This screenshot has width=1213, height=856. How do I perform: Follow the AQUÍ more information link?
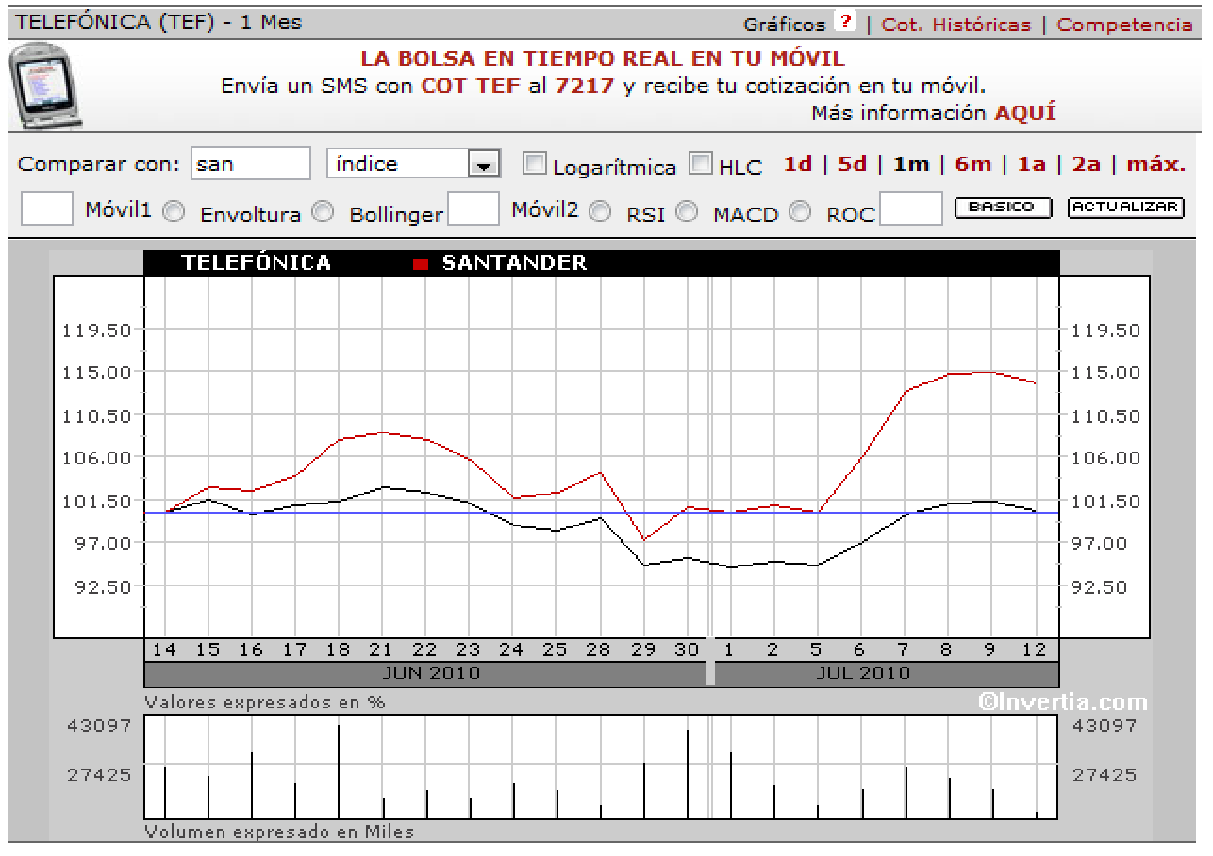(1025, 112)
